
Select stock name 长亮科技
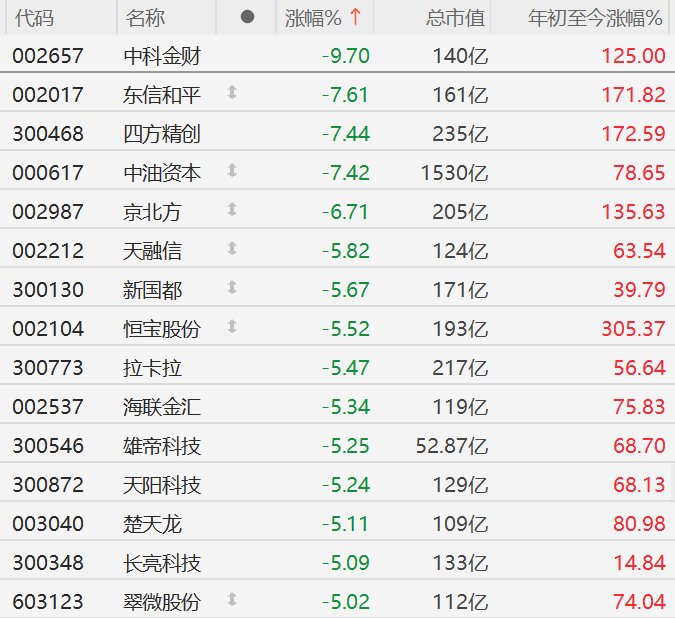(162, 563)
